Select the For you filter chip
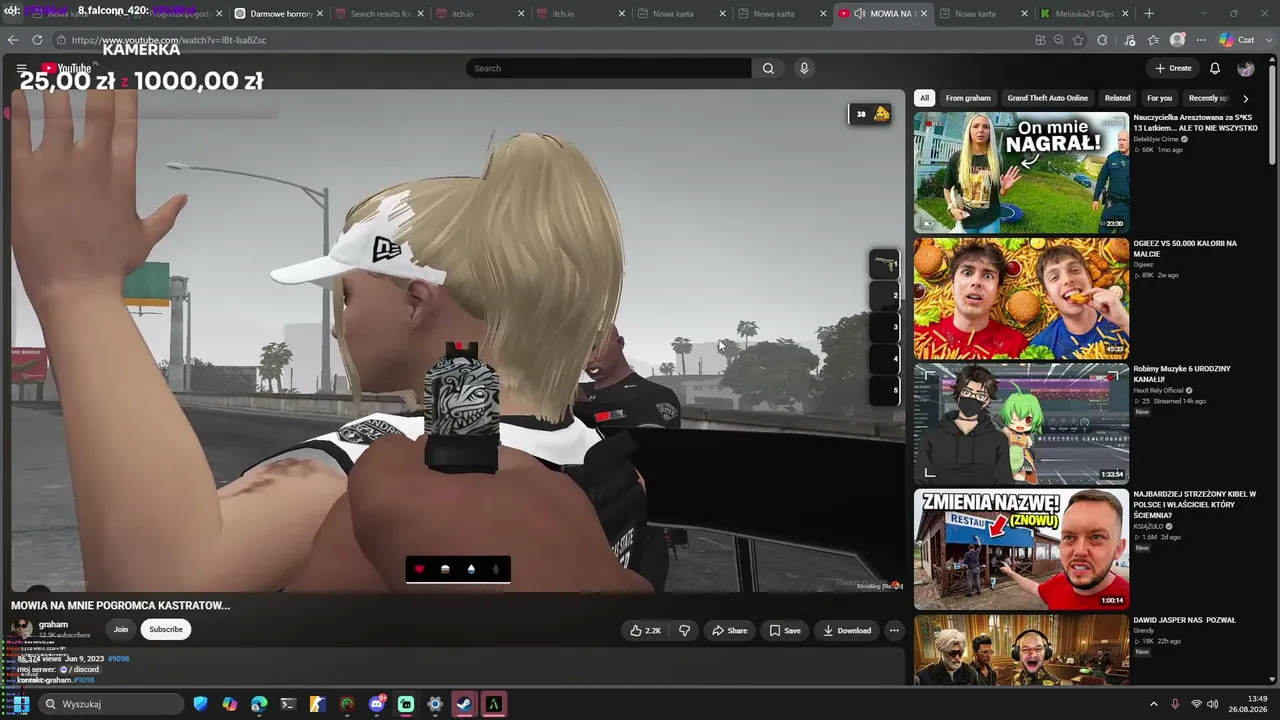This screenshot has height=720, width=1280. pos(1159,98)
